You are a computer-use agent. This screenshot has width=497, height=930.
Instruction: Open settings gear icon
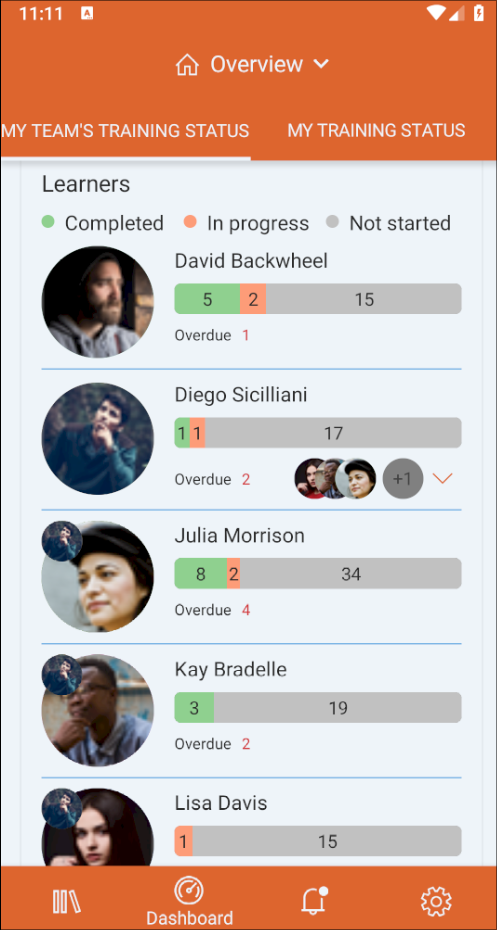(x=436, y=902)
